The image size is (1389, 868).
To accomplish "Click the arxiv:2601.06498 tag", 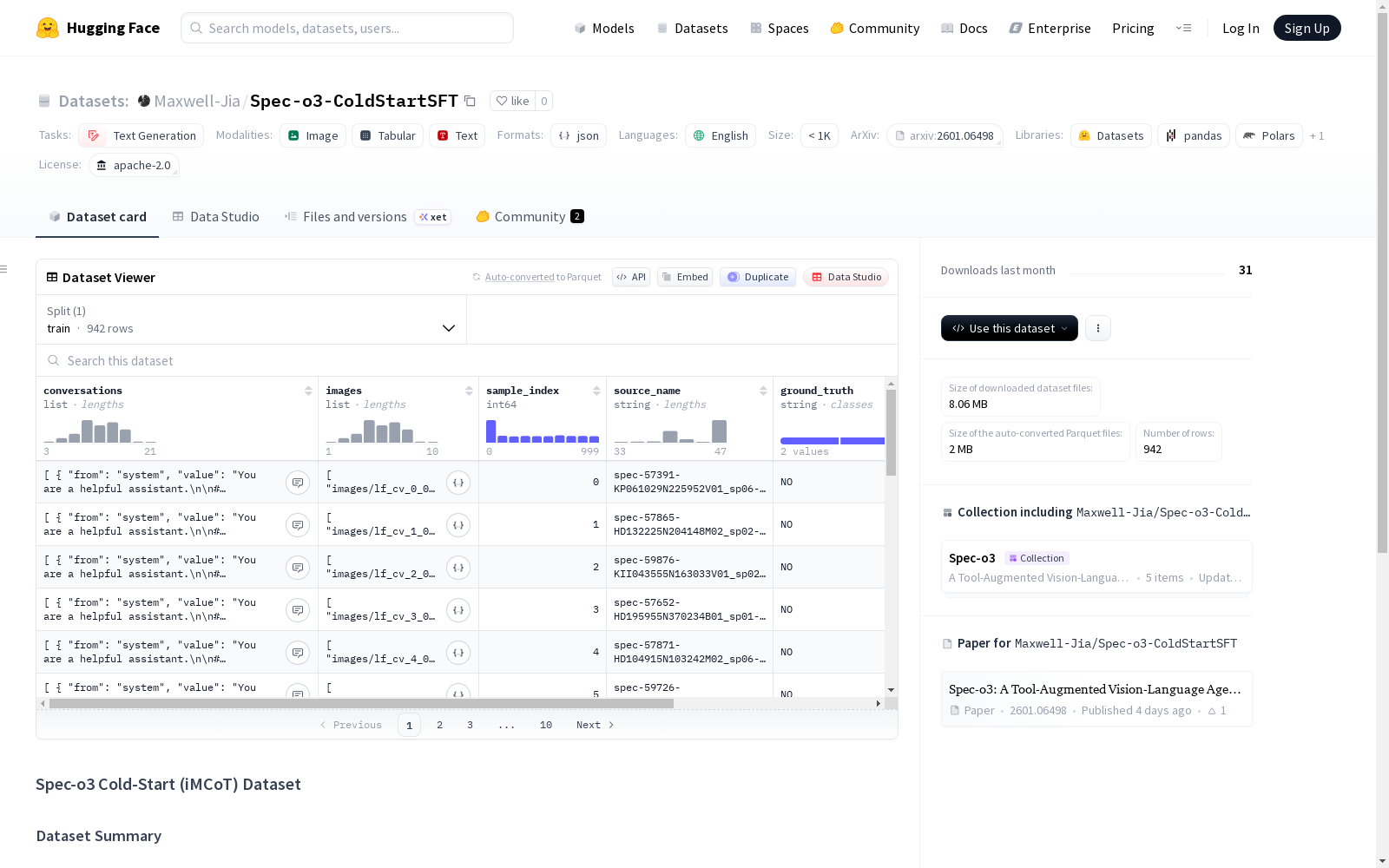I will tap(945, 135).
